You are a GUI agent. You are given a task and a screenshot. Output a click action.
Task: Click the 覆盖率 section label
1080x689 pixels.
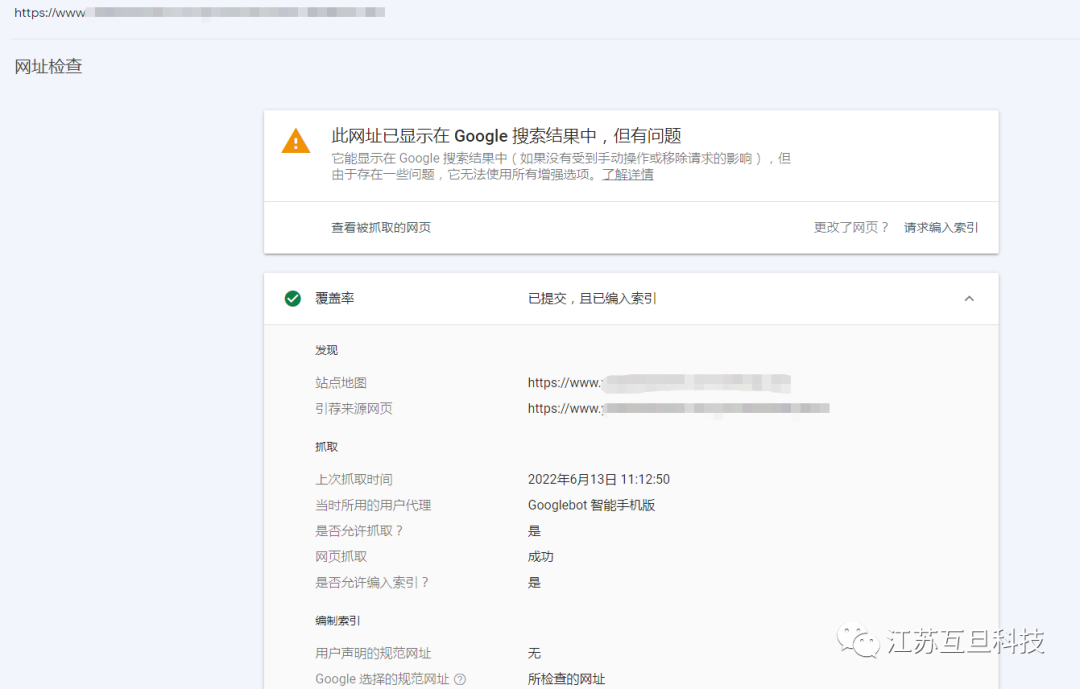pyautogui.click(x=335, y=298)
